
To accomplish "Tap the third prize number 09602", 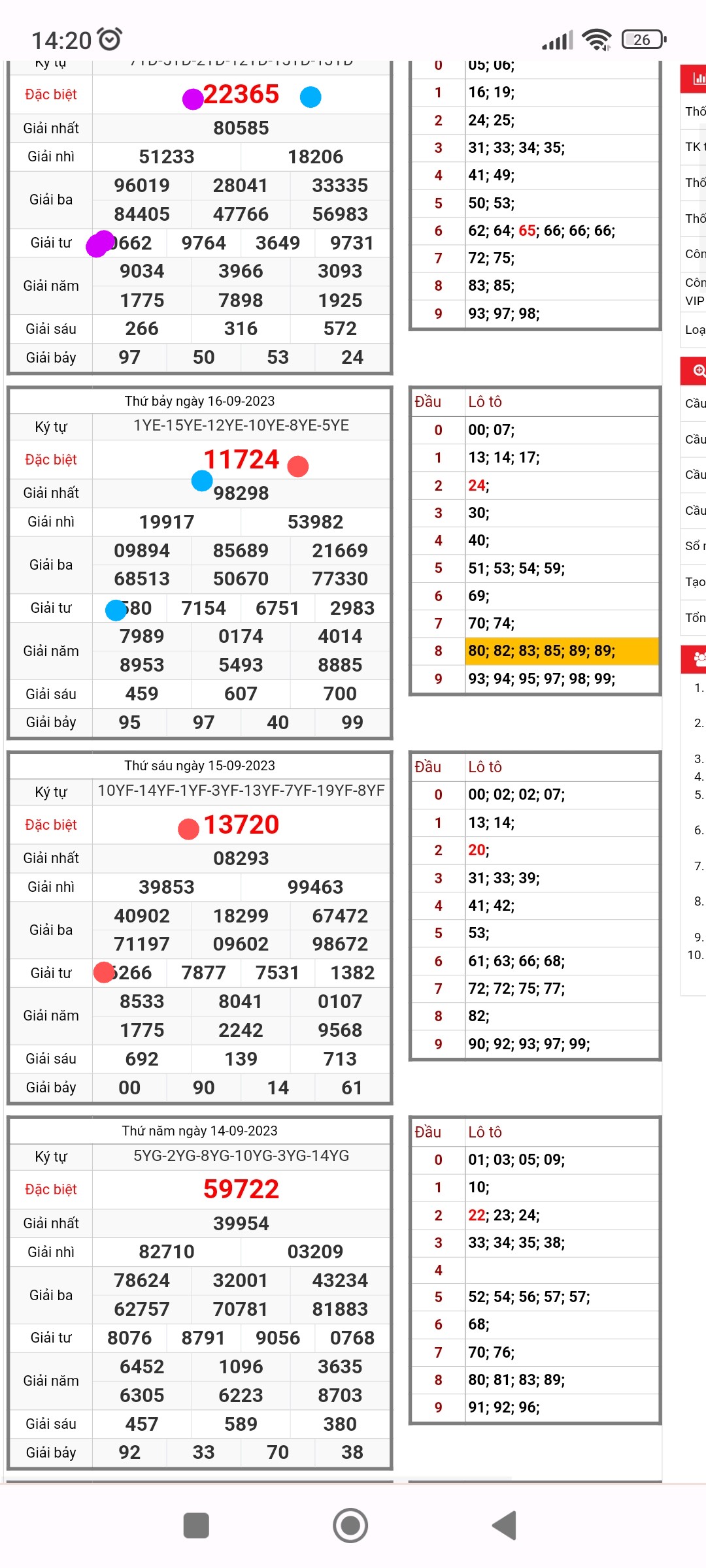I will (x=241, y=944).
